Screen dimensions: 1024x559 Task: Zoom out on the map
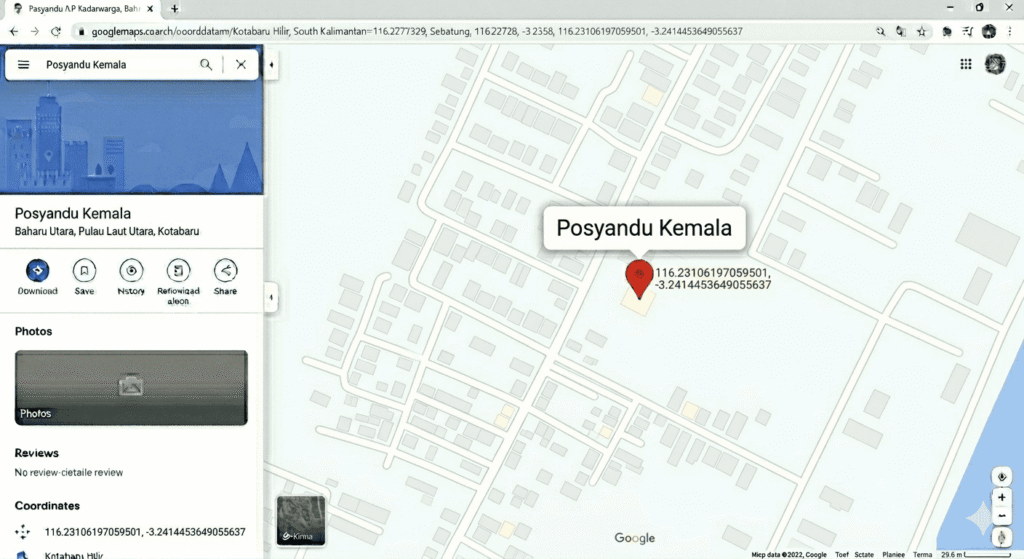click(x=1002, y=518)
